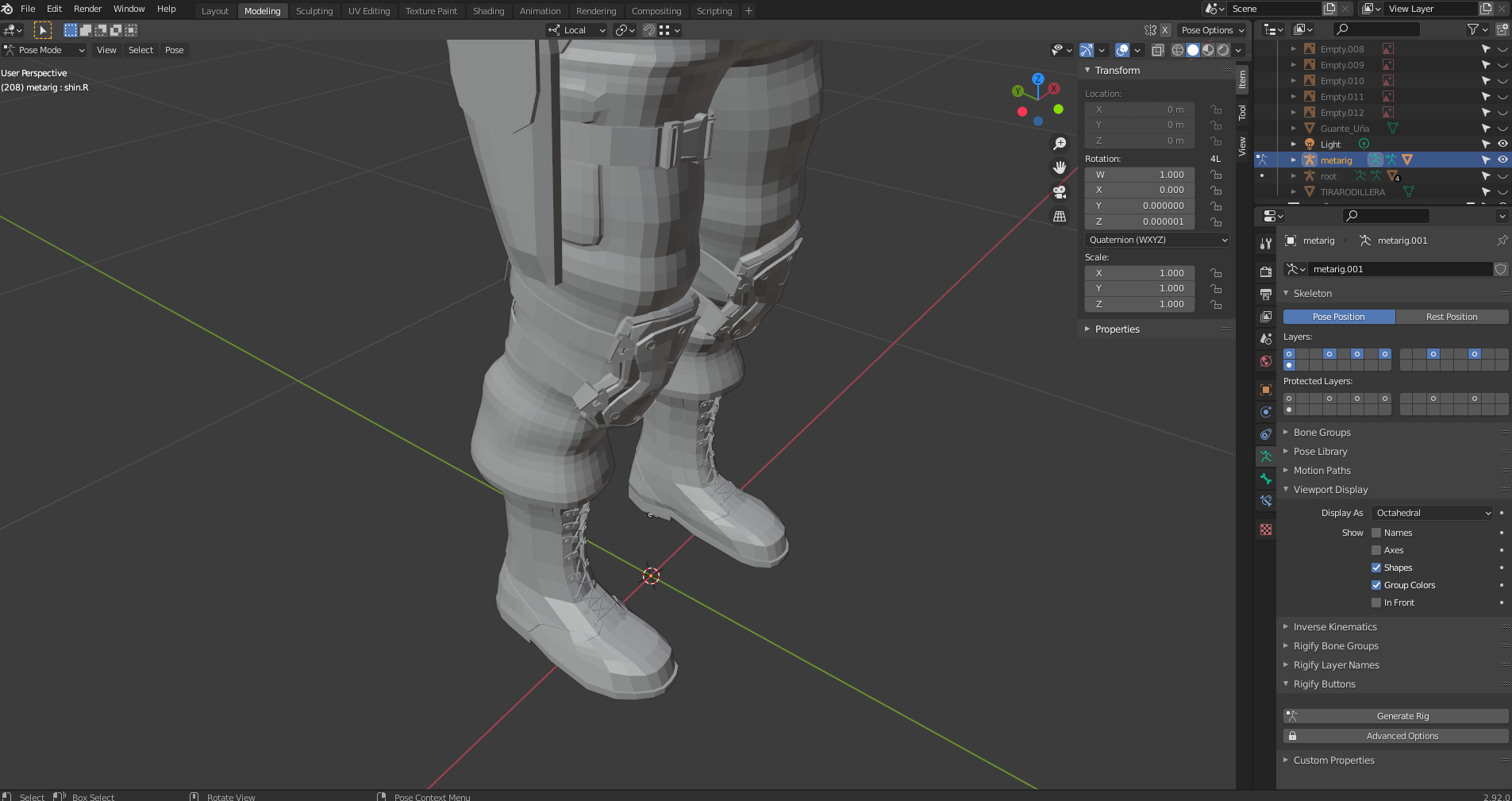Click the Generate Rig button
Viewport: 1512px width, 801px height.
pyautogui.click(x=1396, y=716)
